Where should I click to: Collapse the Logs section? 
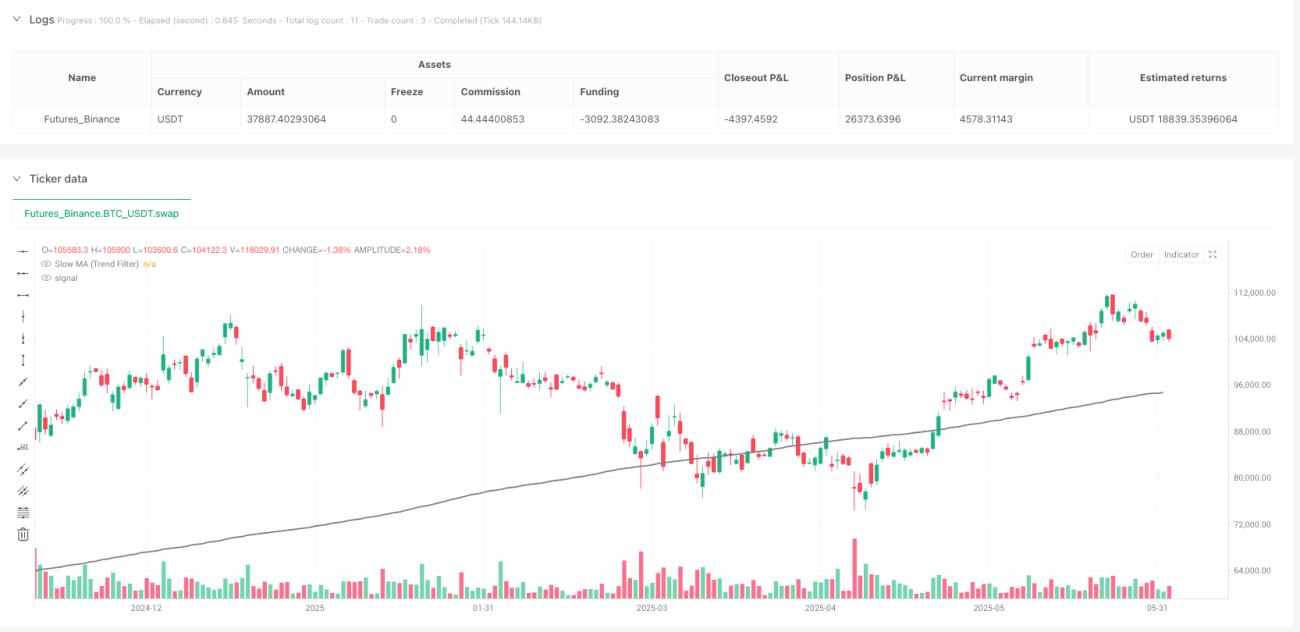[x=17, y=19]
